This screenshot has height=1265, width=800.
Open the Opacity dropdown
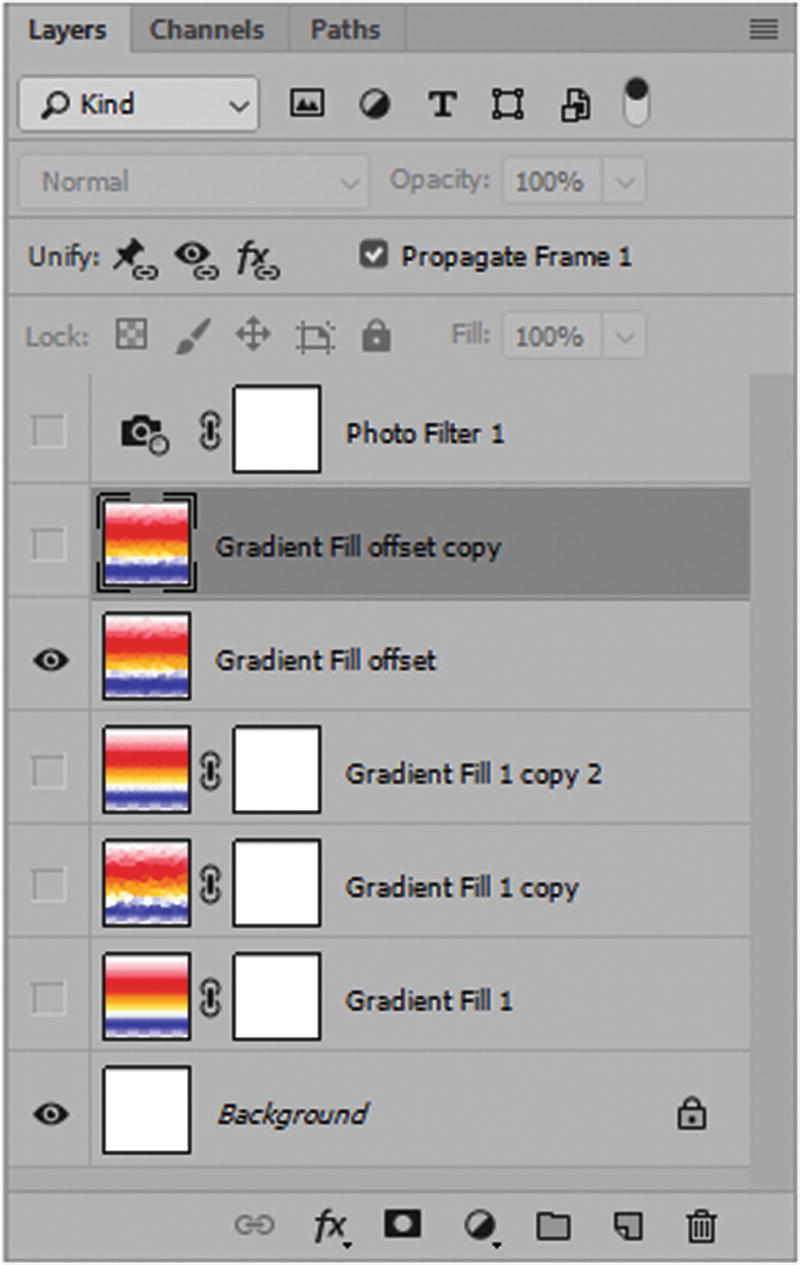[x=627, y=181]
